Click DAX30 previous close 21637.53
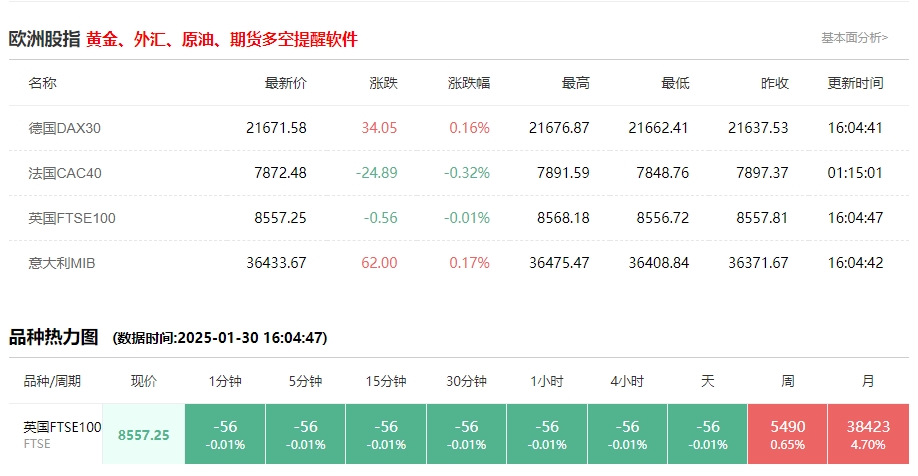The width and height of the screenshot is (918, 476). (x=758, y=128)
